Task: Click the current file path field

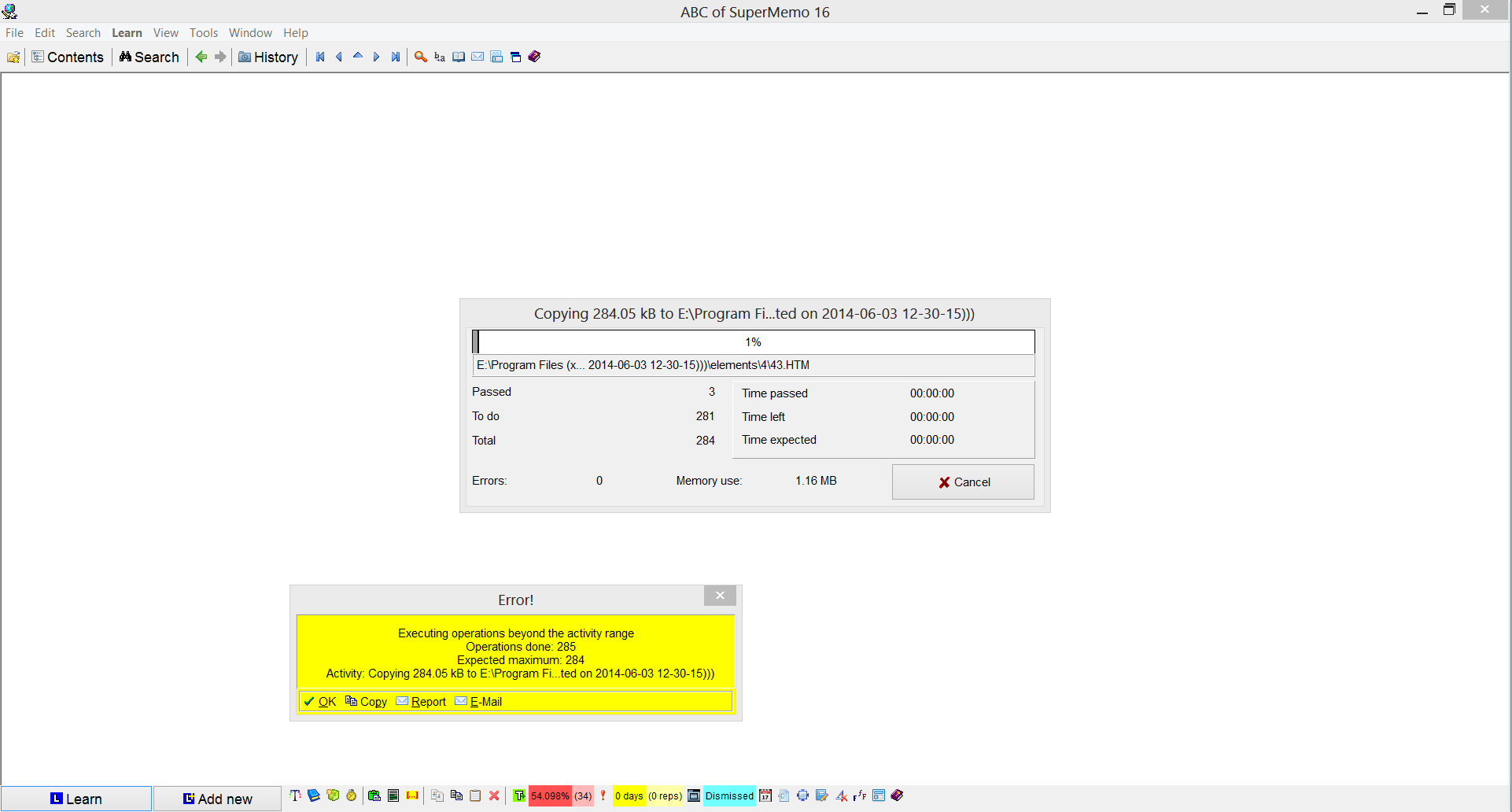Action: pyautogui.click(x=754, y=365)
